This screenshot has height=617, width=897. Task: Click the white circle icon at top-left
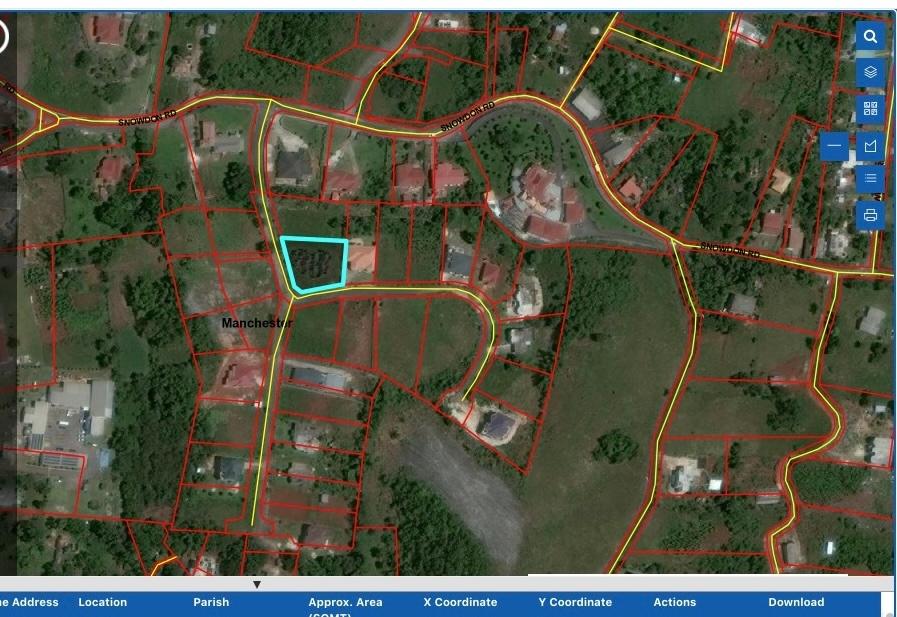coord(3,37)
